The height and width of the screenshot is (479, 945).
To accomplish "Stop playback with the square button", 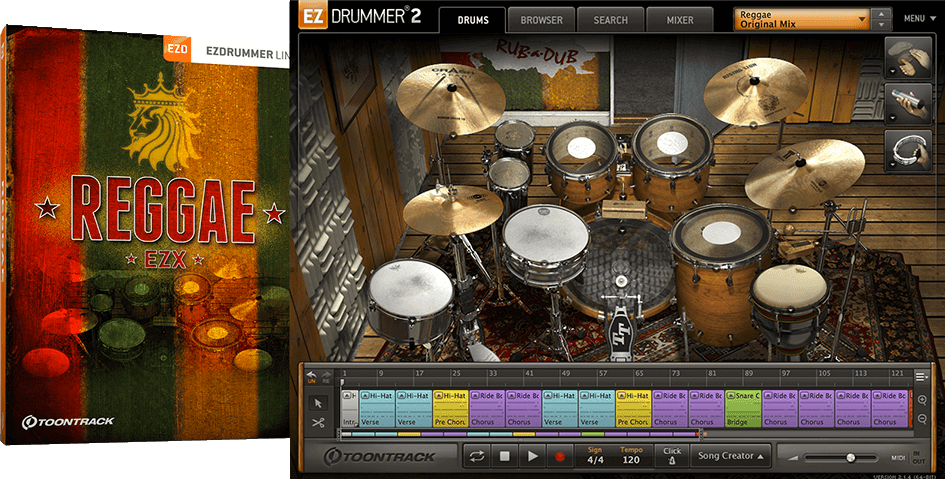I will [504, 457].
